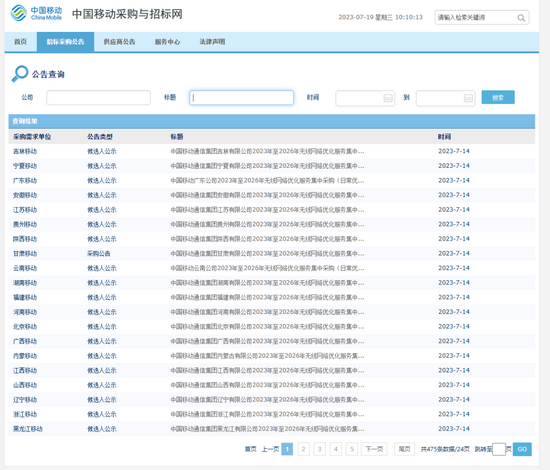Focus the header keyword search box
Screen dimensions: 550x470
[x=482, y=18]
